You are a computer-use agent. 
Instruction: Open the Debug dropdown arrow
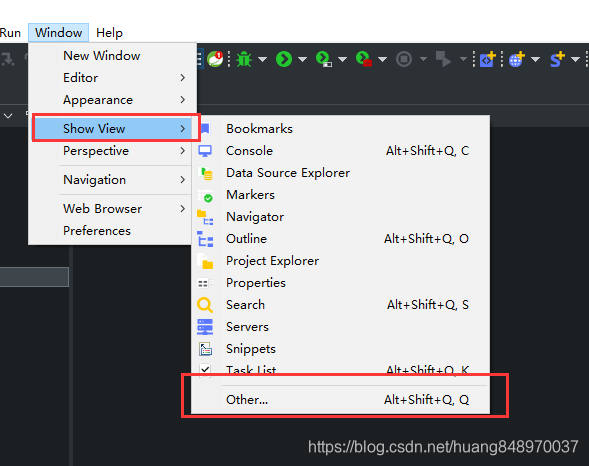click(262, 59)
